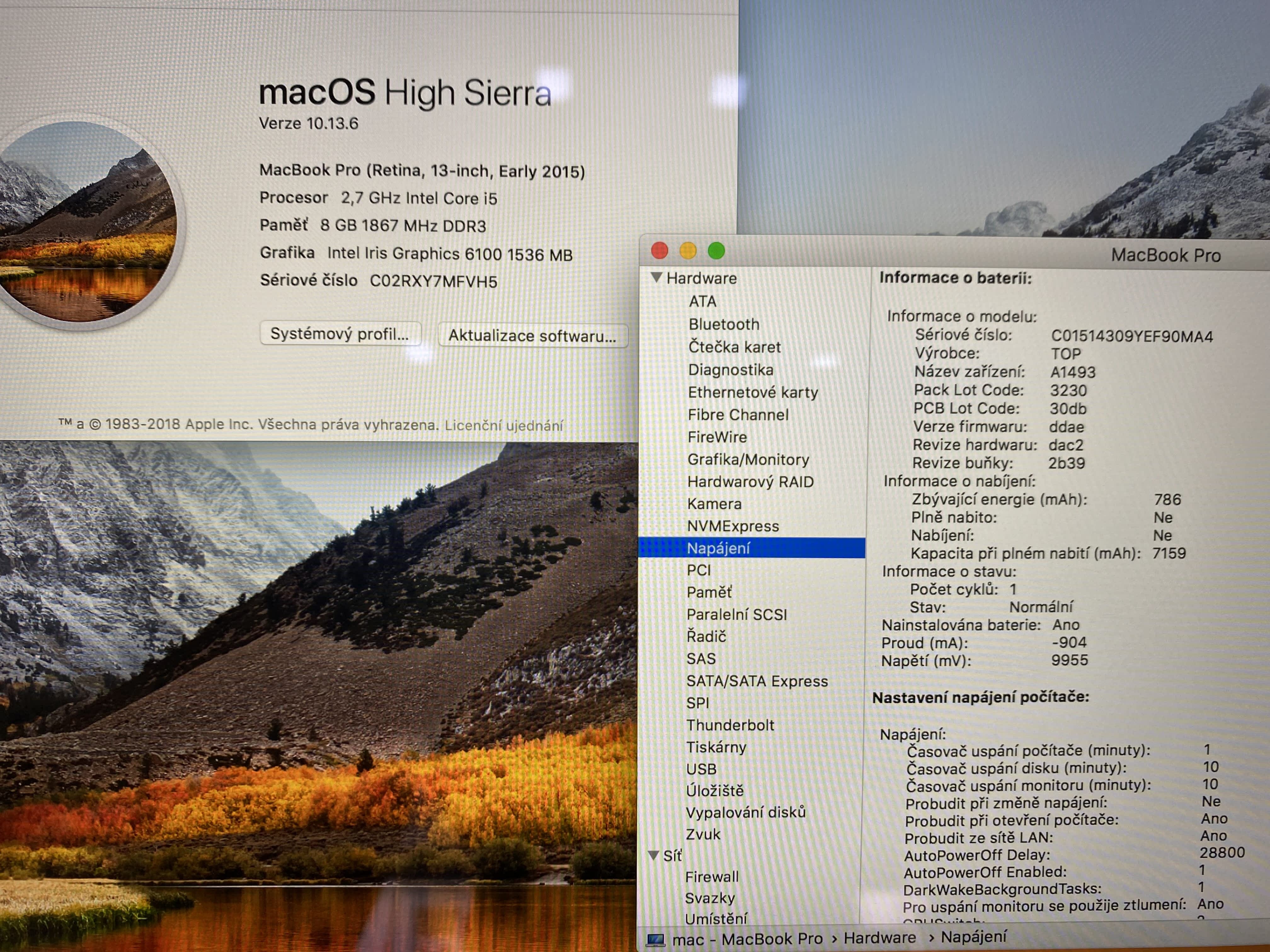The height and width of the screenshot is (952, 1270).
Task: Click the macOS High Sierra round logo image
Action: click(86, 221)
